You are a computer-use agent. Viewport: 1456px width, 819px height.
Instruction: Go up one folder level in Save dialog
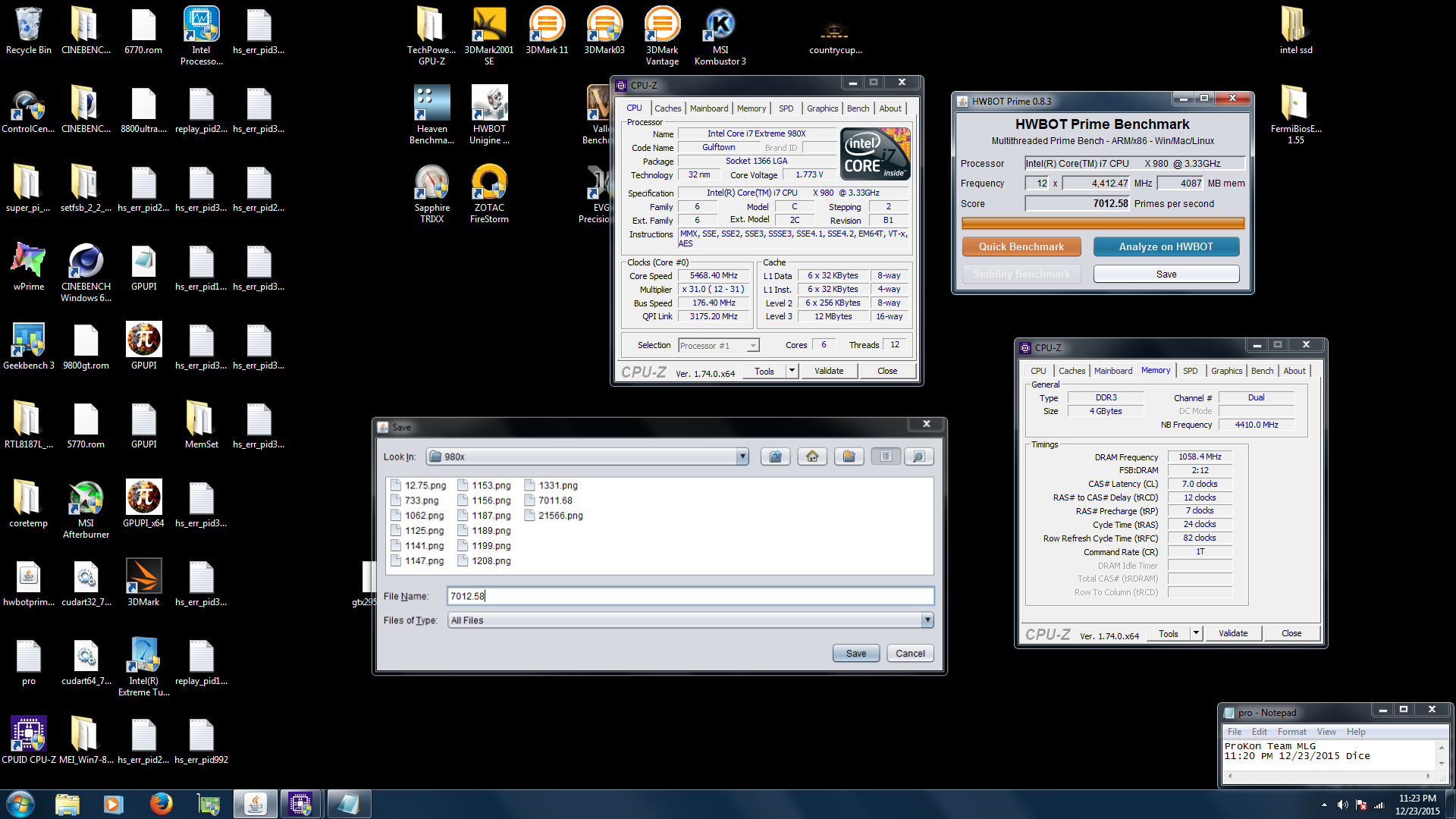(775, 457)
